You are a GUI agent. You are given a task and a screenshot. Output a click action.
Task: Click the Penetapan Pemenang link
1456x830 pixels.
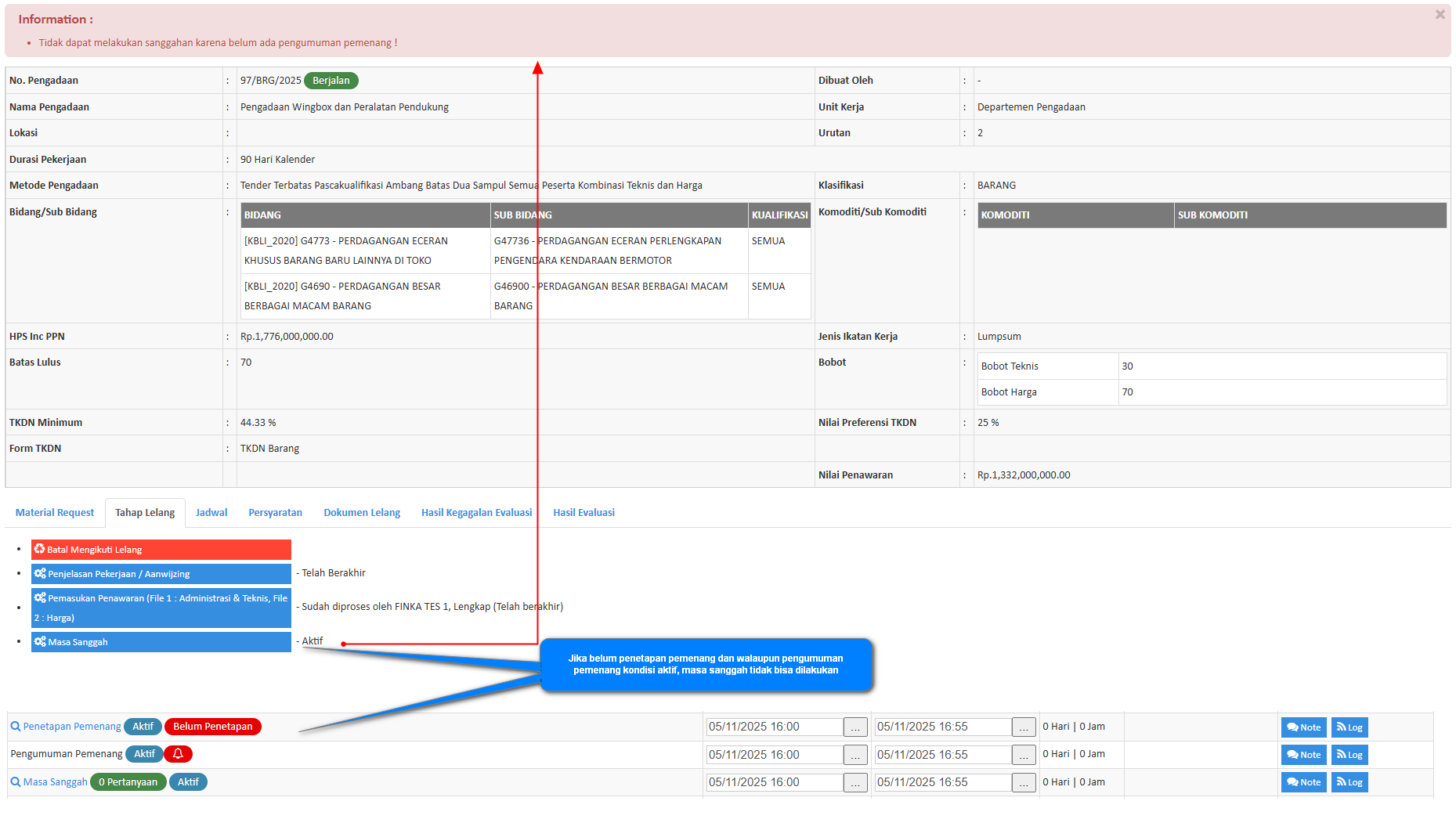71,727
